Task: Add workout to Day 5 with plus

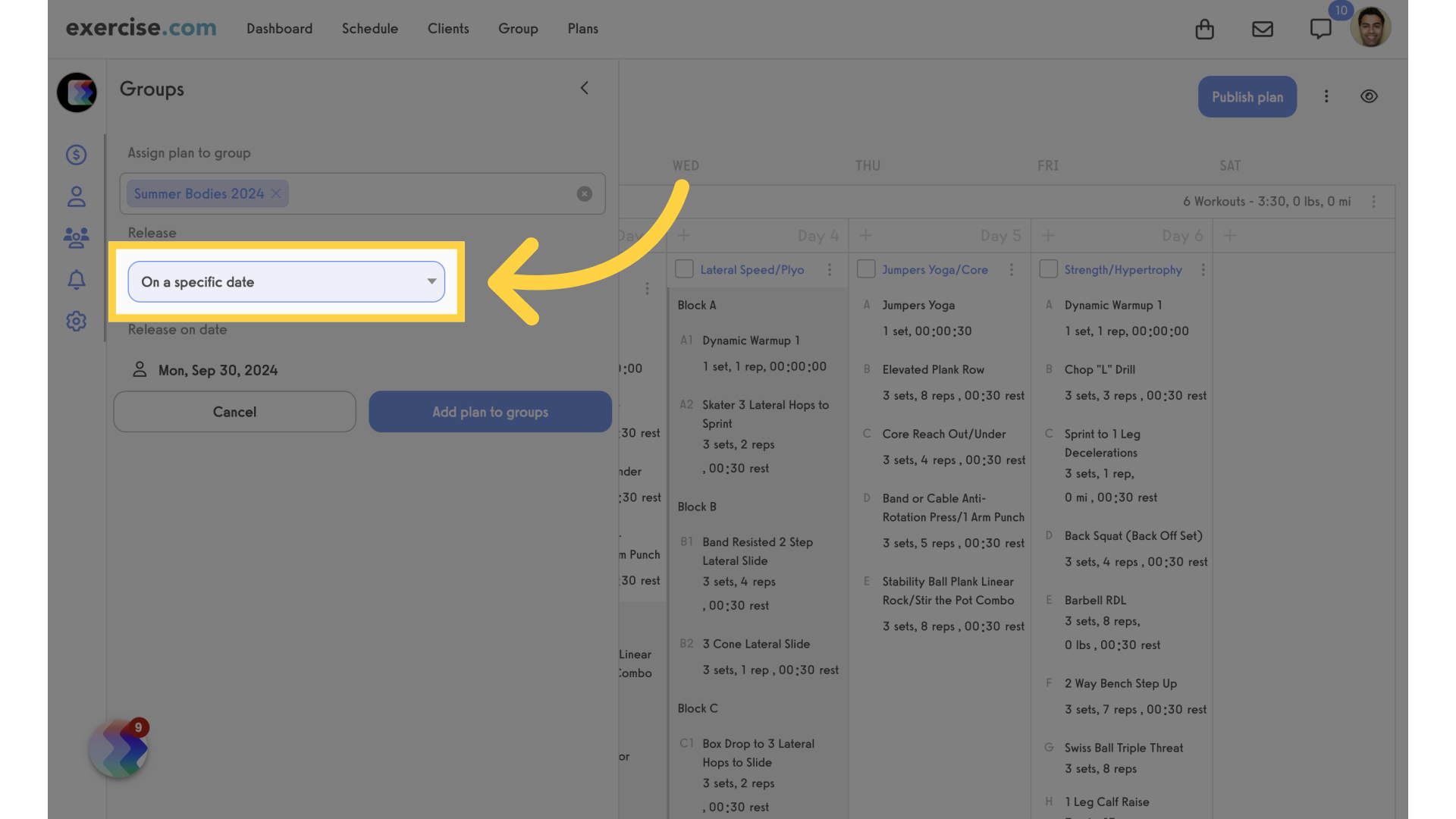Action: 865,236
